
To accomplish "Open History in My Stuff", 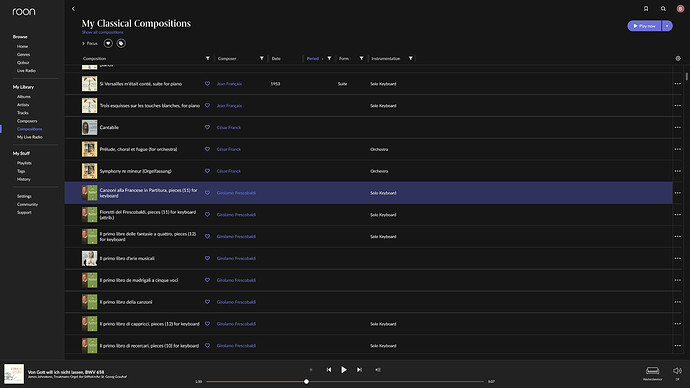I will 24,179.
